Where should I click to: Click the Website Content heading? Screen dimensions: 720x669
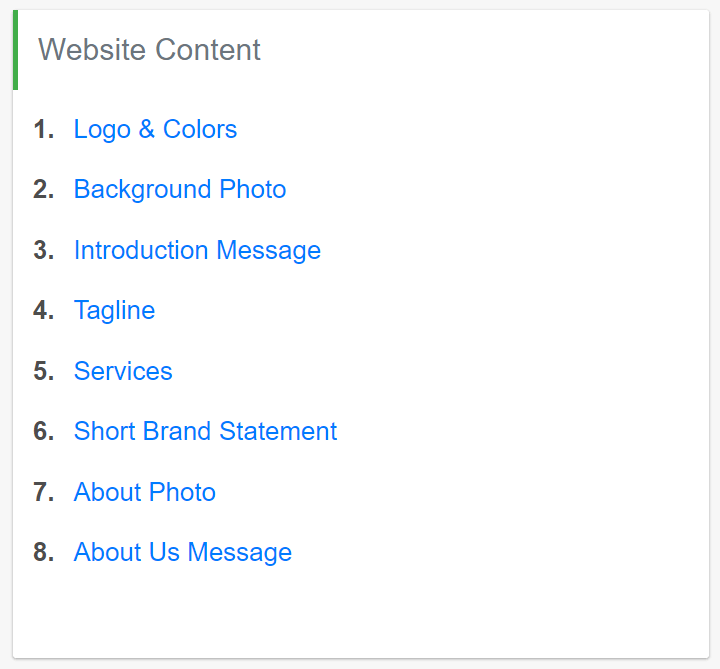click(x=149, y=50)
